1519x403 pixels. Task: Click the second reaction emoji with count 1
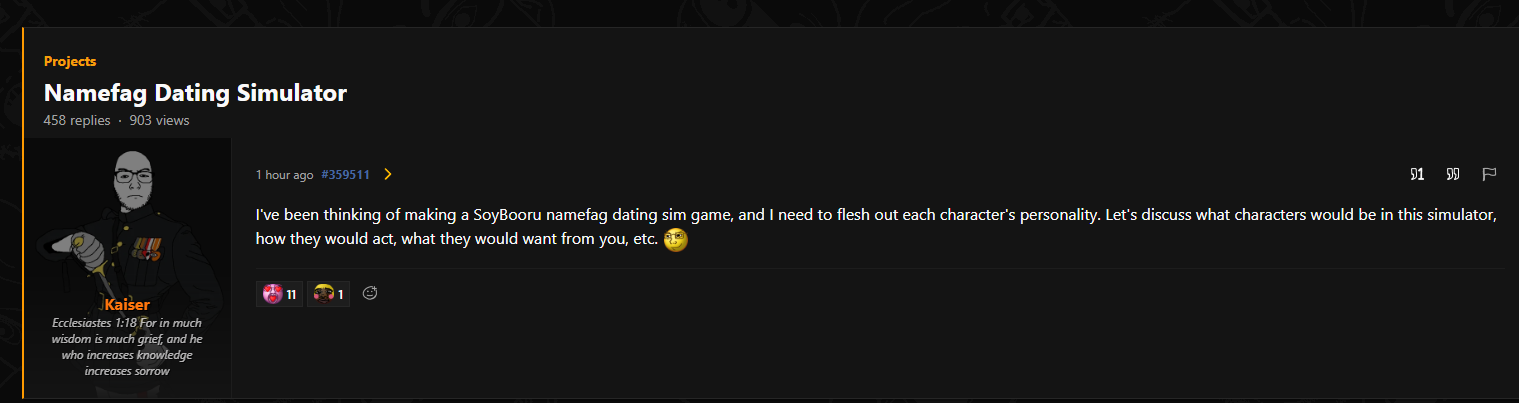pos(323,294)
